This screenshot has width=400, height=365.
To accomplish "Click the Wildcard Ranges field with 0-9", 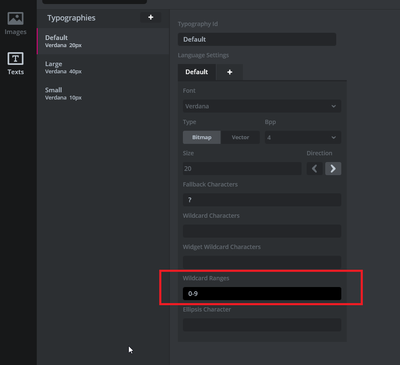I will click(x=262, y=293).
